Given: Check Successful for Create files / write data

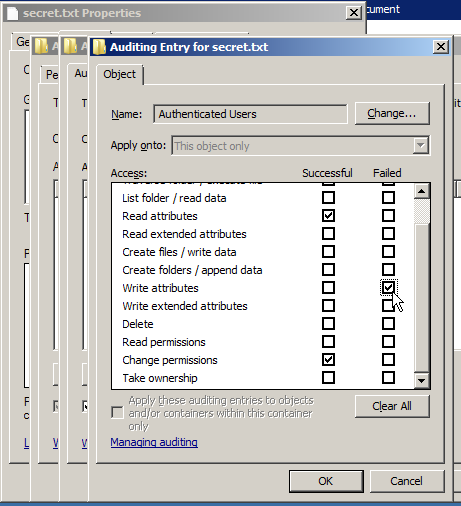Looking at the screenshot, I should (328, 252).
